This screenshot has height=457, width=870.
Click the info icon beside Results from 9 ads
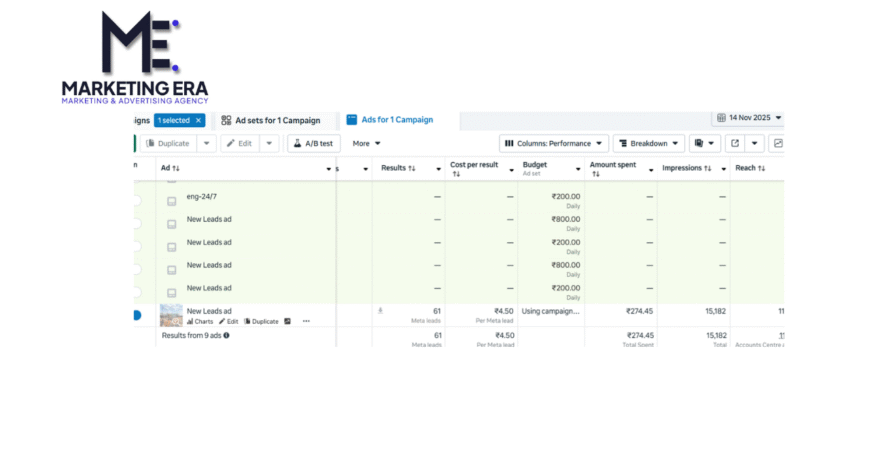pos(226,336)
